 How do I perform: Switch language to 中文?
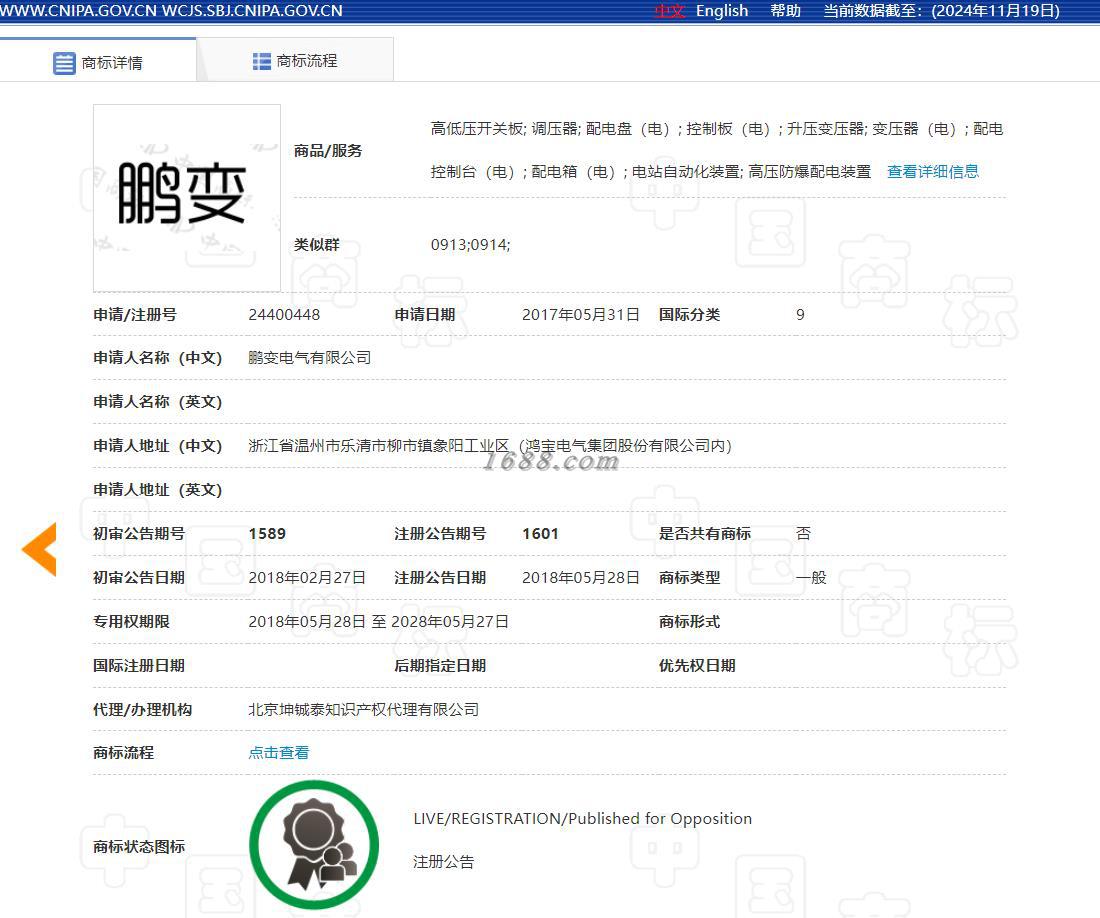coord(669,11)
